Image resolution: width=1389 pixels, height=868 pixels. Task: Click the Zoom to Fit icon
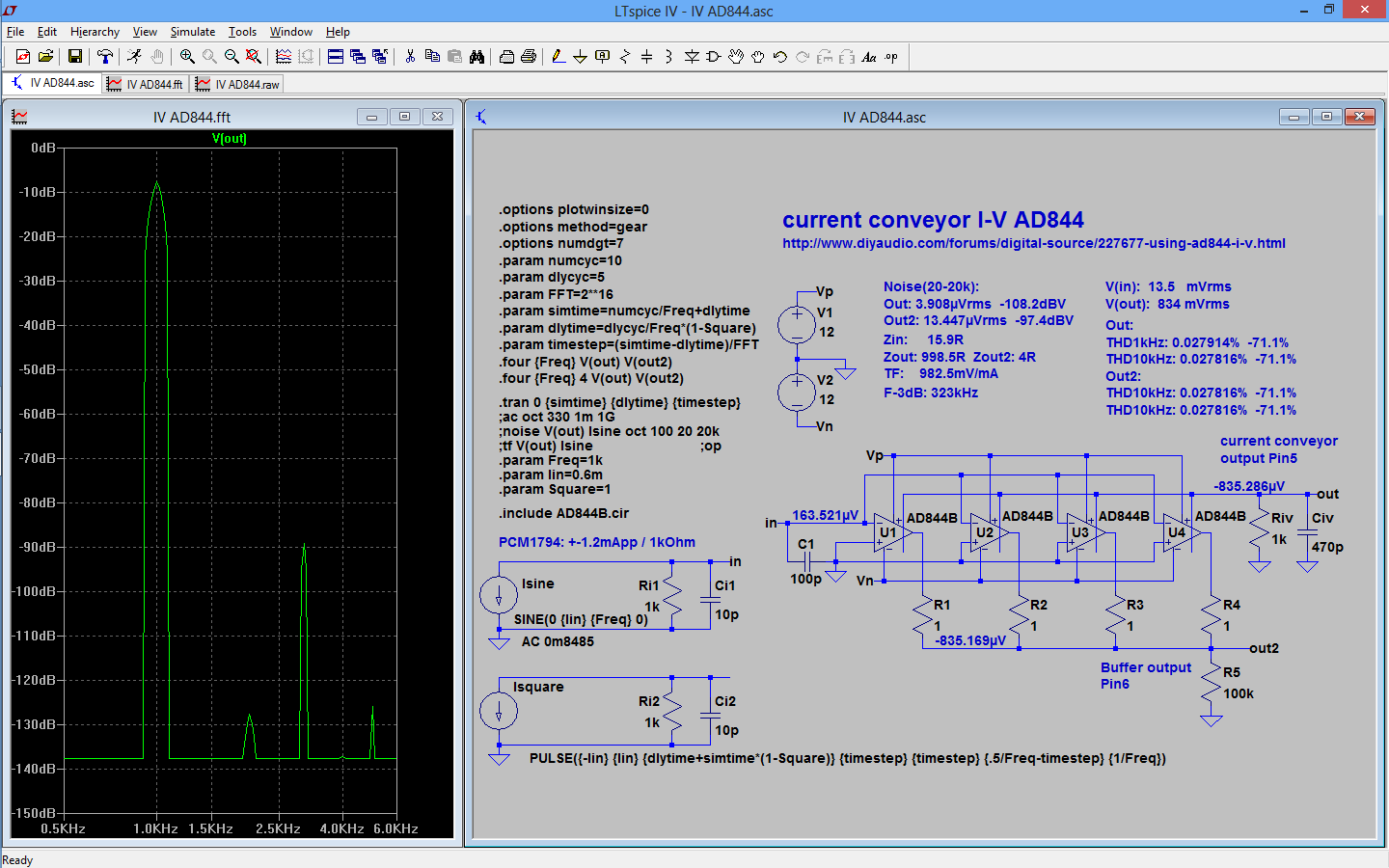pos(254,57)
